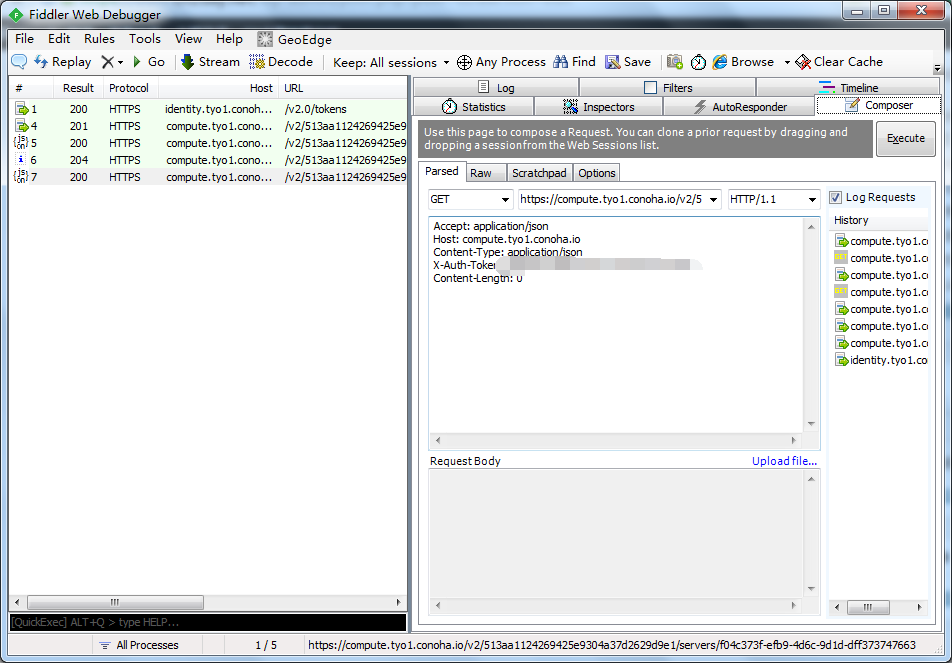Click All Processes filter in status bar
Image resolution: width=952 pixels, height=663 pixels.
pos(139,645)
